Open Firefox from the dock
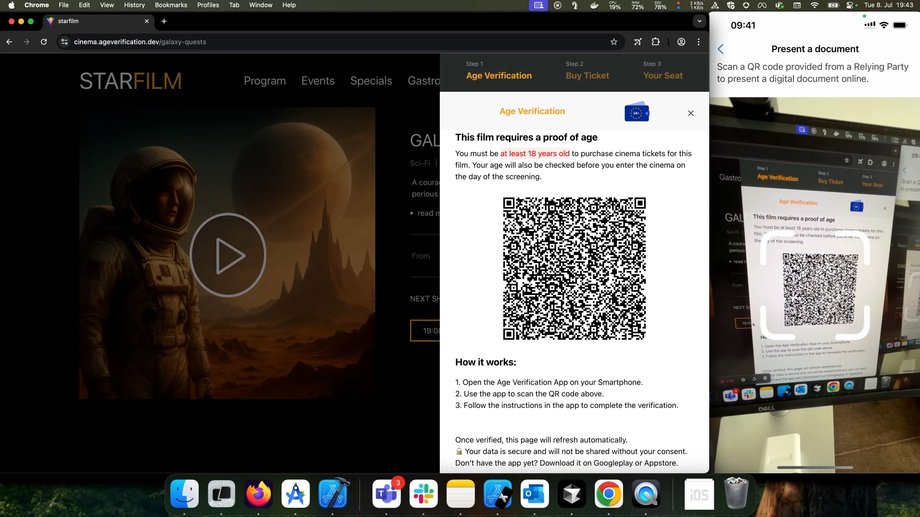The width and height of the screenshot is (920, 517). [x=258, y=494]
